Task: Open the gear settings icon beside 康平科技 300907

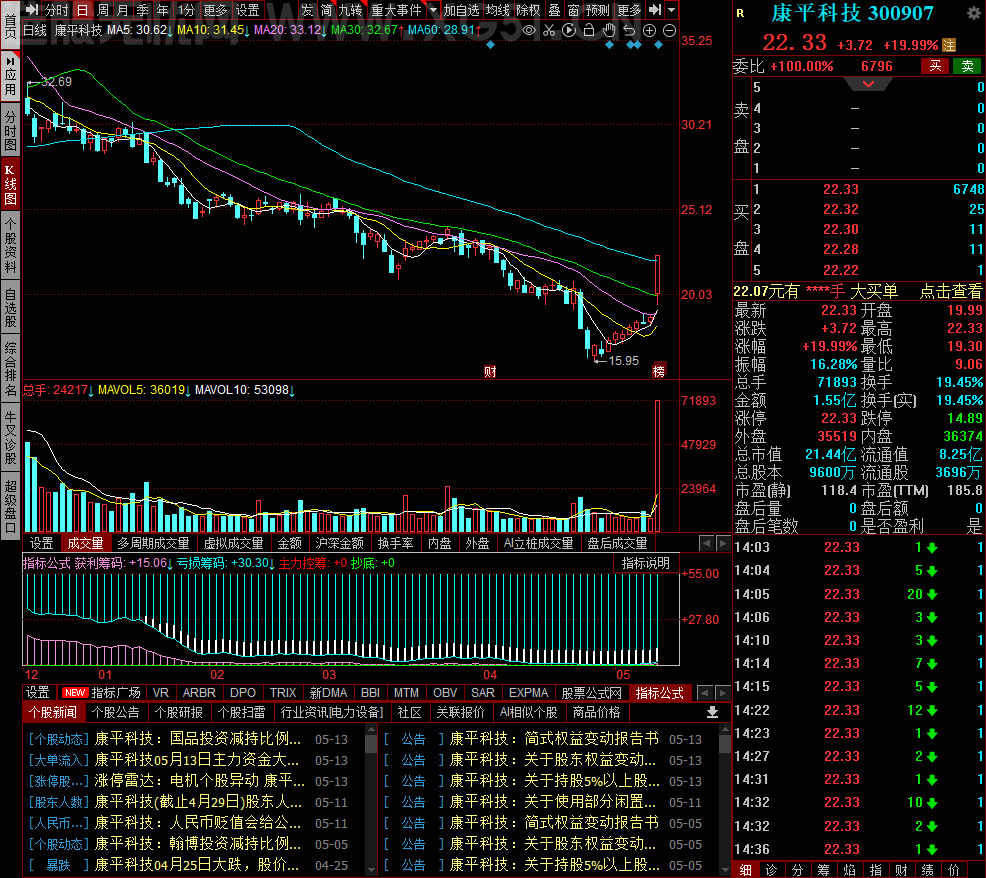Action: [973, 13]
